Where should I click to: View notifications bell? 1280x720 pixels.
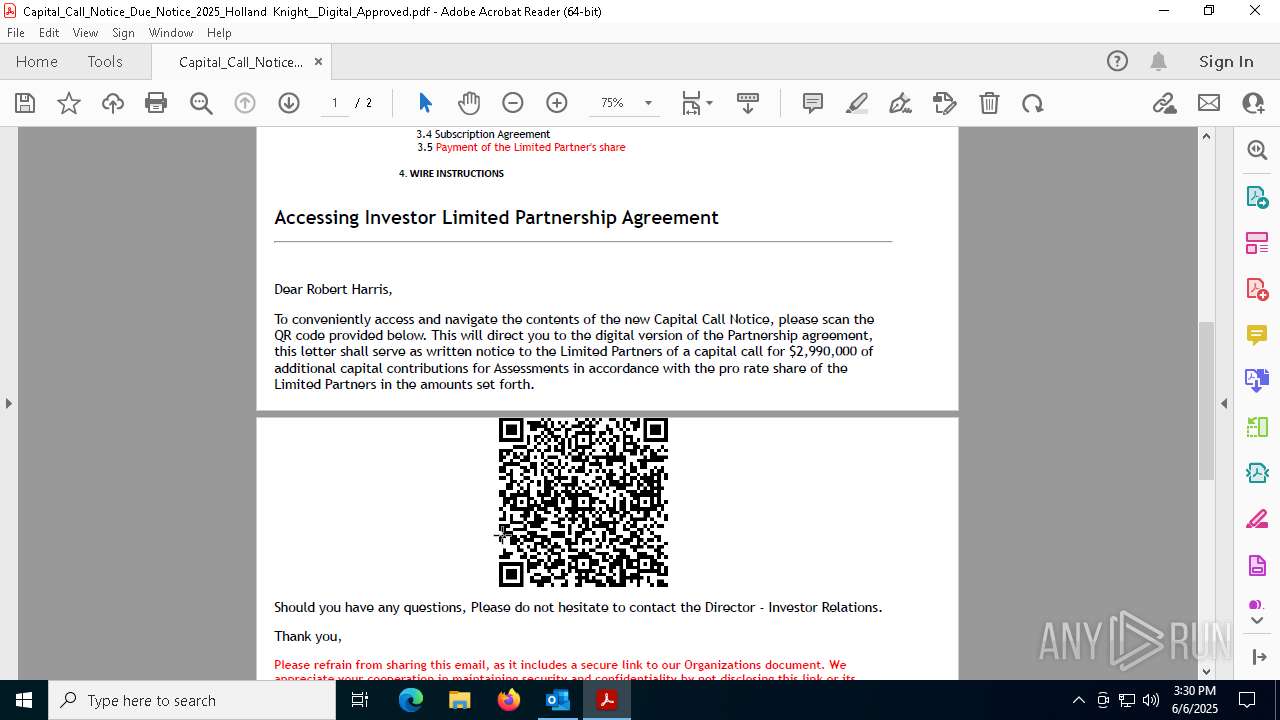point(1158,61)
